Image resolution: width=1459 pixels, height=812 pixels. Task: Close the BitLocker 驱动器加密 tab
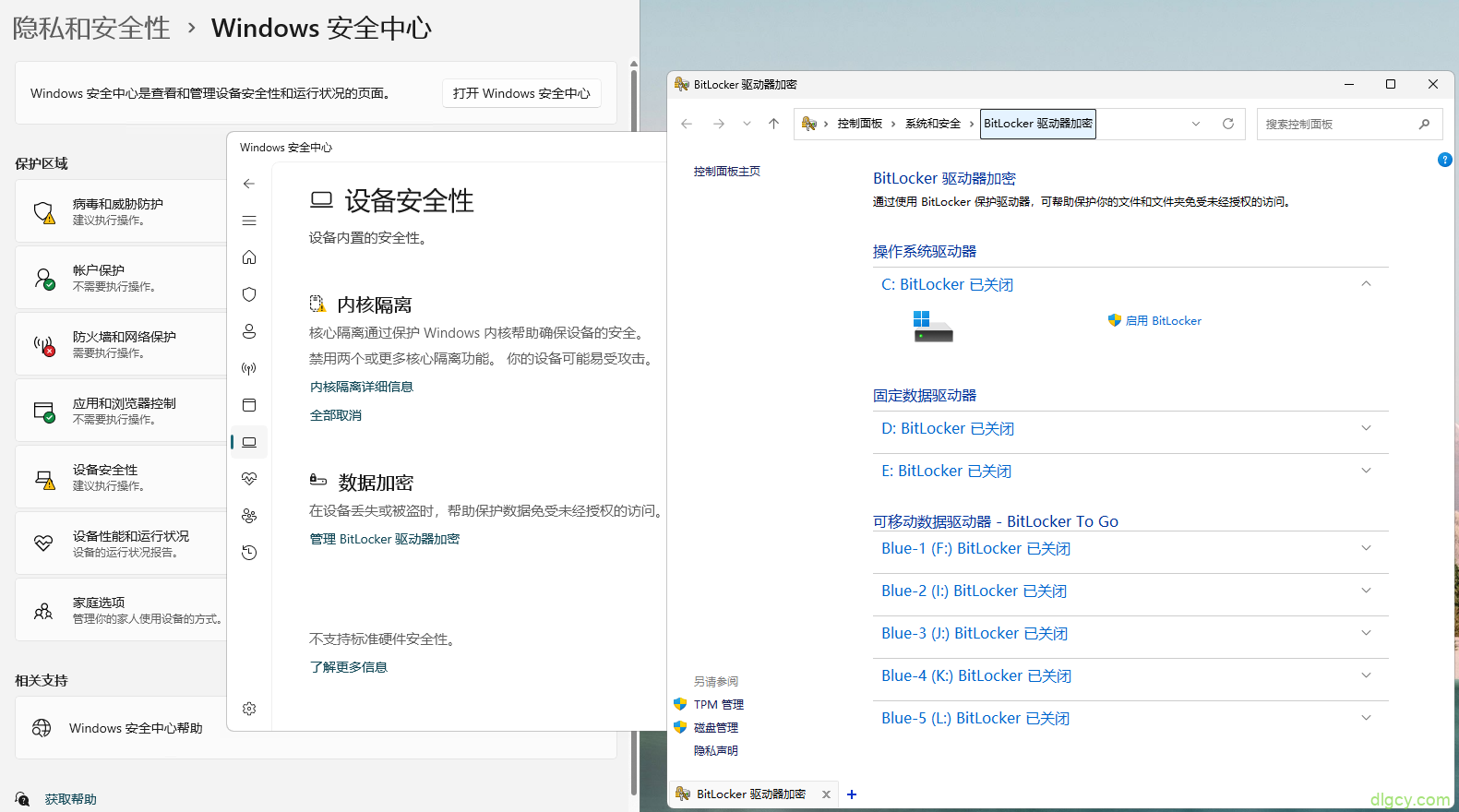(826, 794)
